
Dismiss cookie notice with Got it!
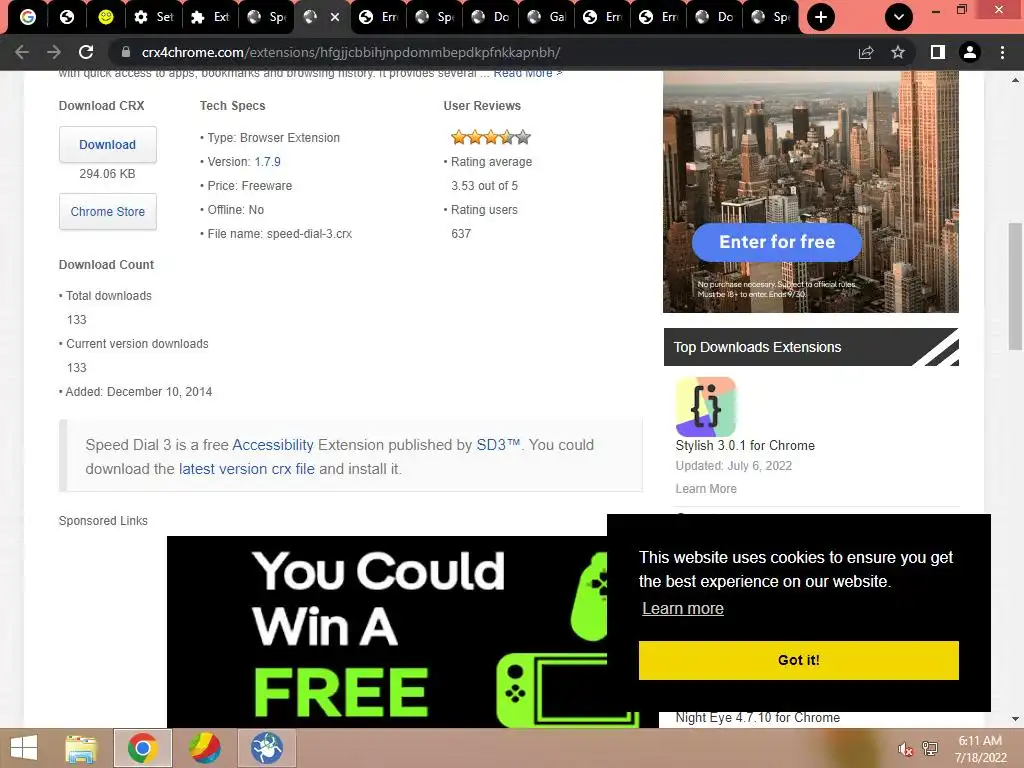click(x=799, y=660)
